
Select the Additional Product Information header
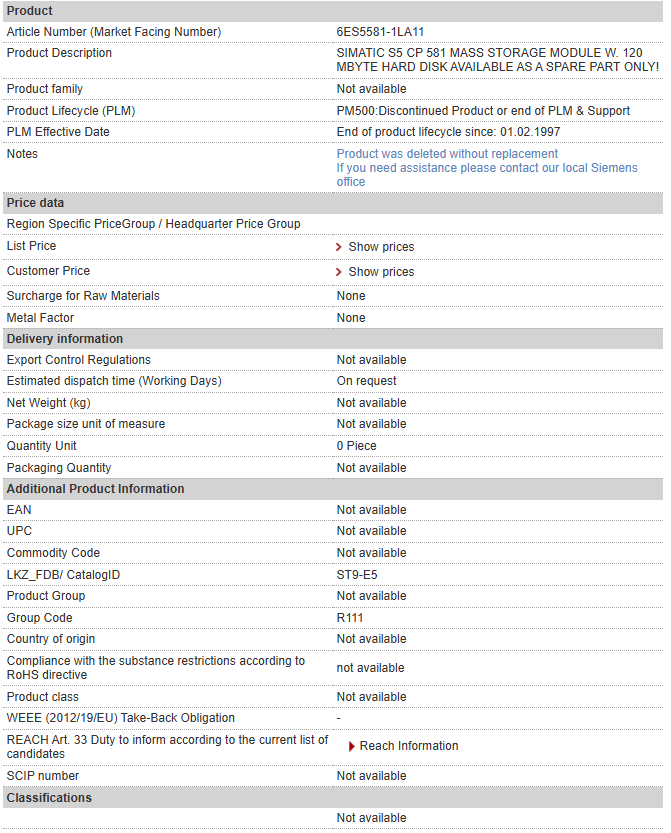point(333,489)
